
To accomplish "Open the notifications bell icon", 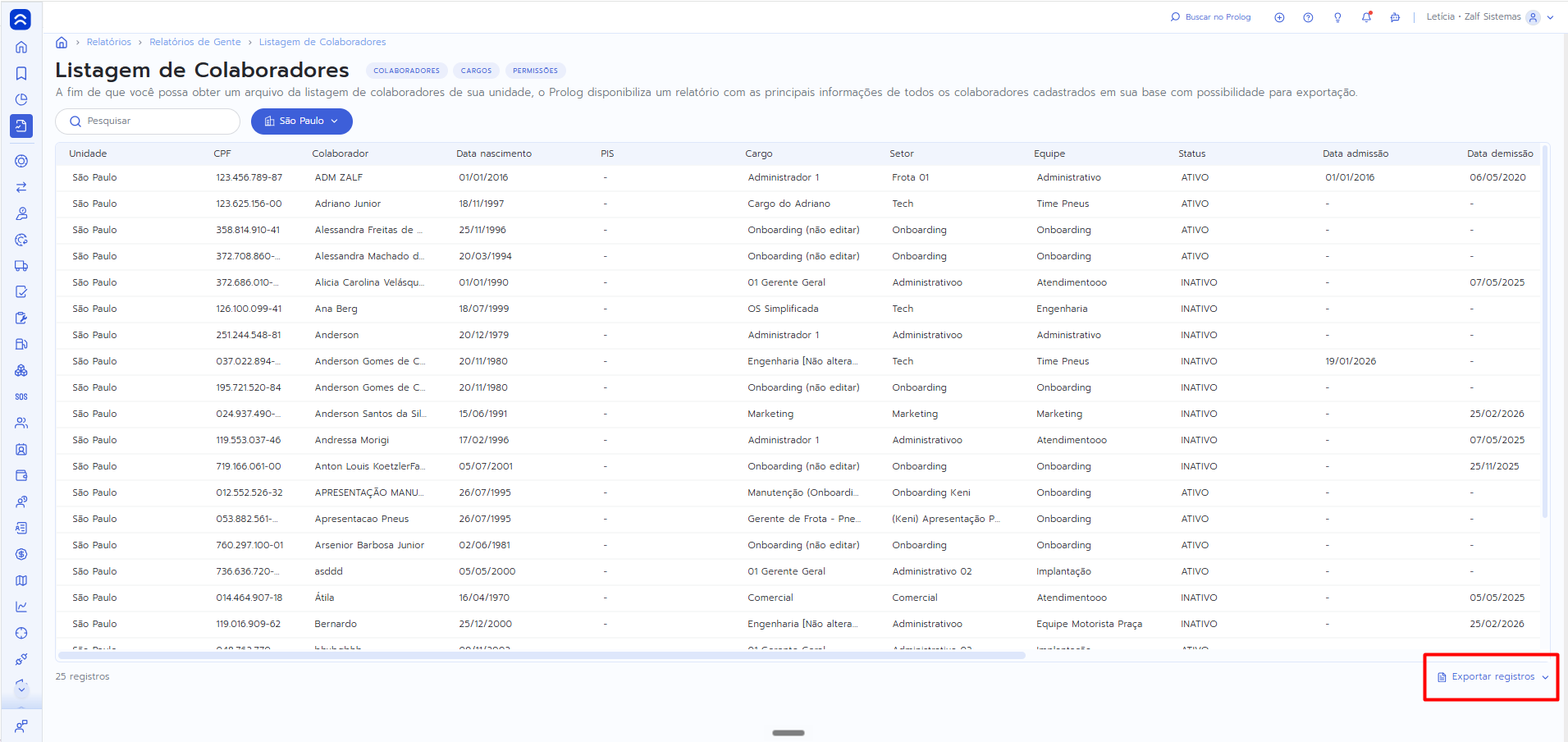I will coord(1366,17).
